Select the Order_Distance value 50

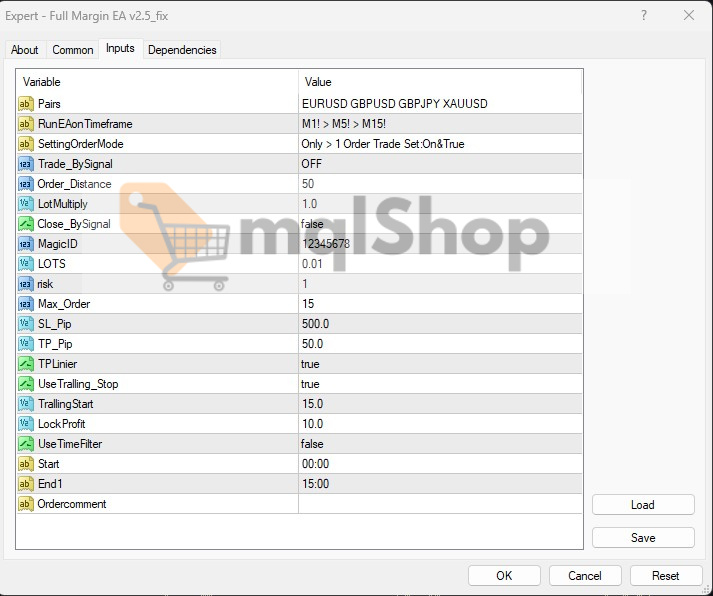[x=440, y=184]
